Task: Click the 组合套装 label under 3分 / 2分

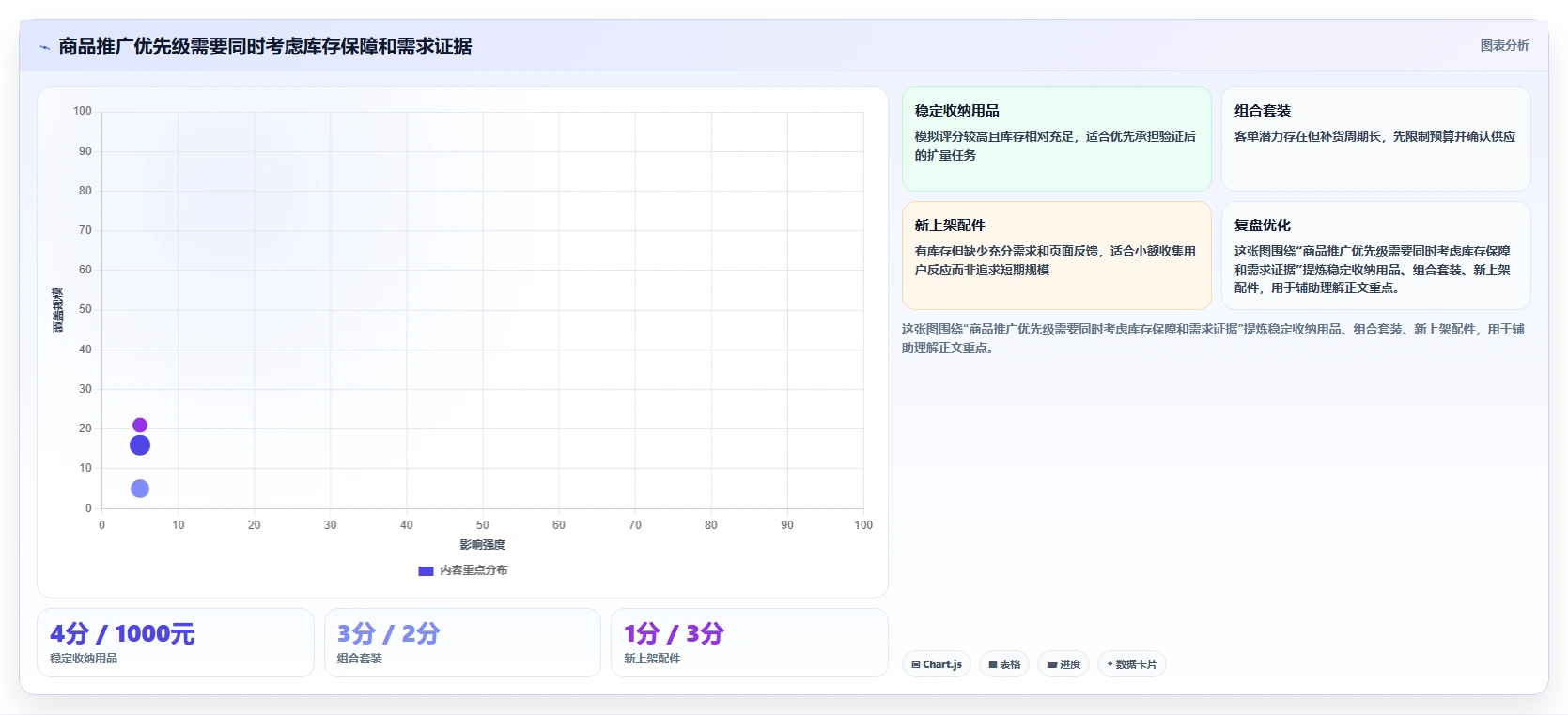Action: point(360,659)
